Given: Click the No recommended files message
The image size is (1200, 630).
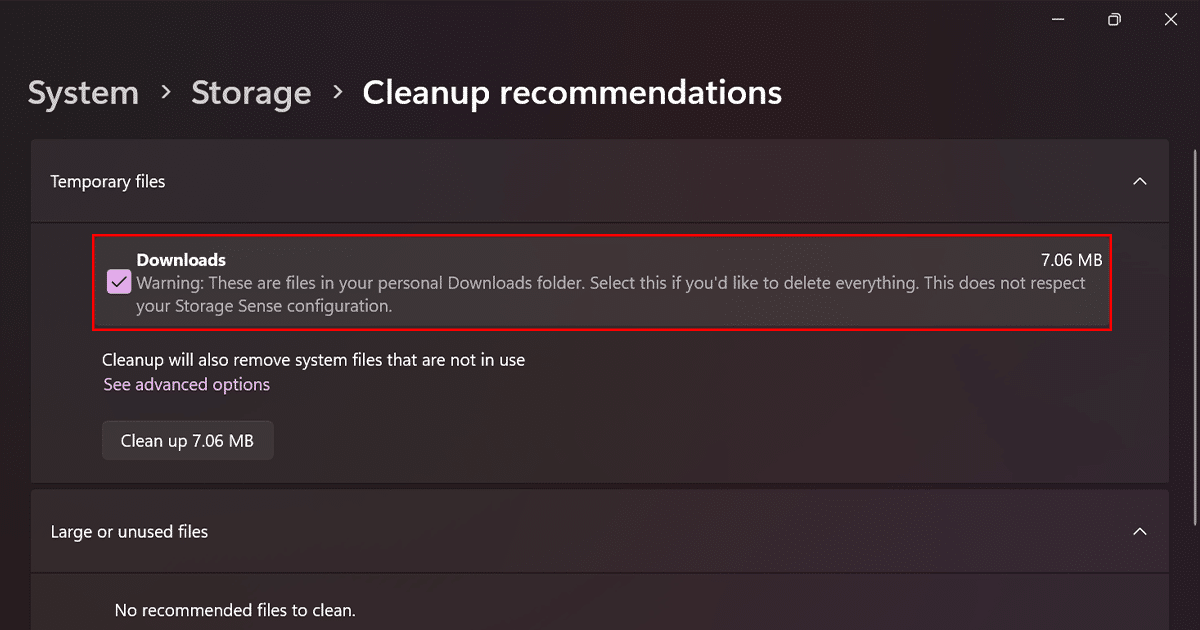Looking at the screenshot, I should [x=235, y=610].
